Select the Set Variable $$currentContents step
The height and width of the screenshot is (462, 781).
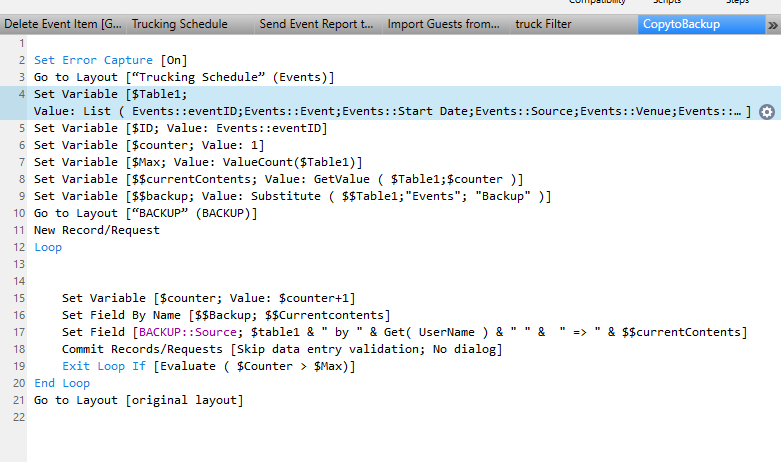[x=278, y=179]
